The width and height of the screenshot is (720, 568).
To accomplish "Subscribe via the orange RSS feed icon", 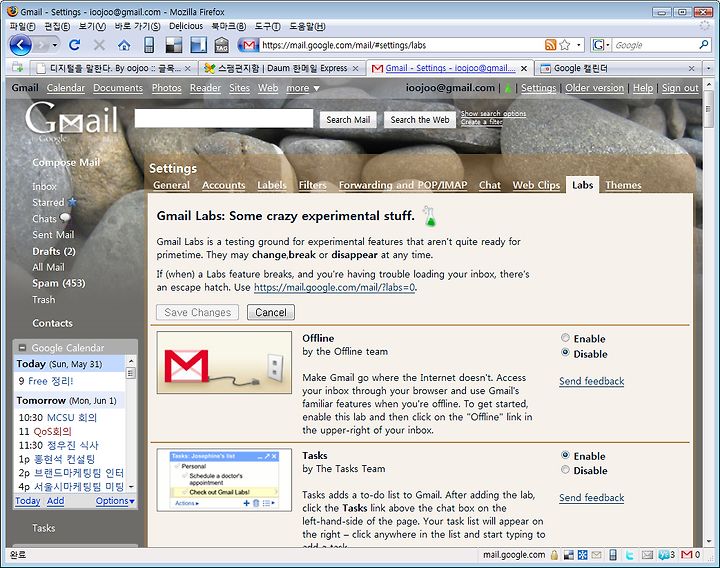I will point(550,45).
